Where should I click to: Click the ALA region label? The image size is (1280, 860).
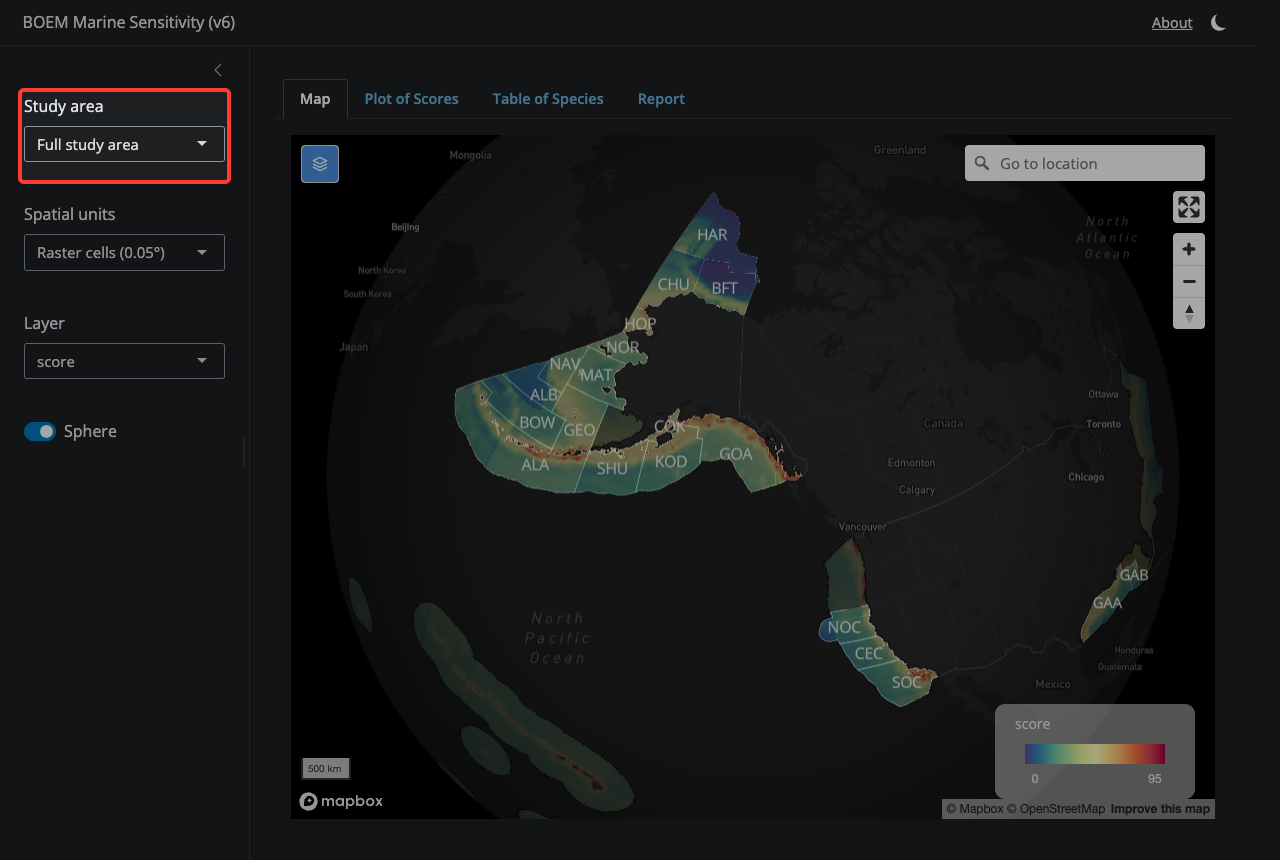point(535,464)
